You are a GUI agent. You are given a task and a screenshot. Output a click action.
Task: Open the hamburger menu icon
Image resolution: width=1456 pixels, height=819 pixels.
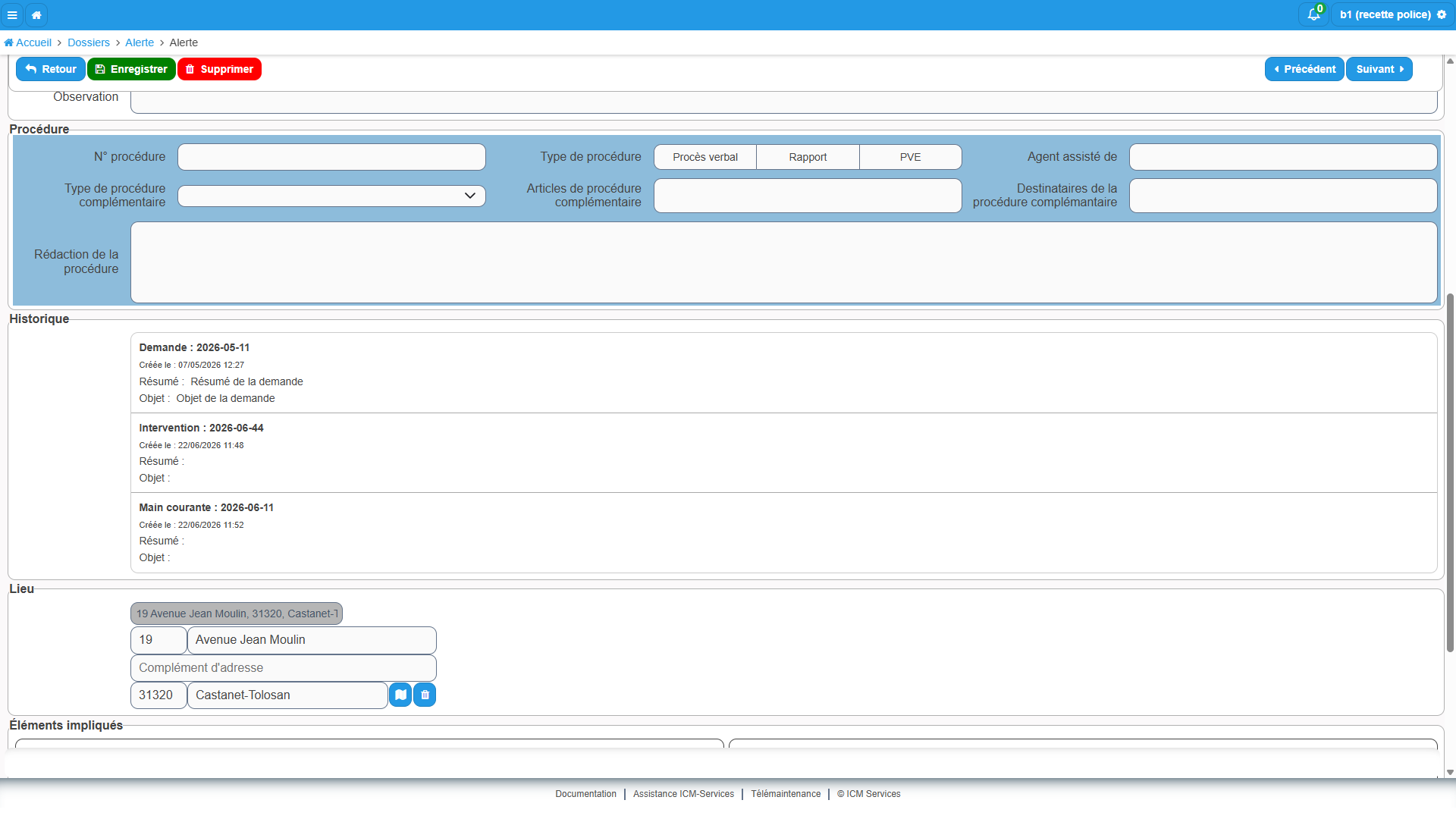12,14
